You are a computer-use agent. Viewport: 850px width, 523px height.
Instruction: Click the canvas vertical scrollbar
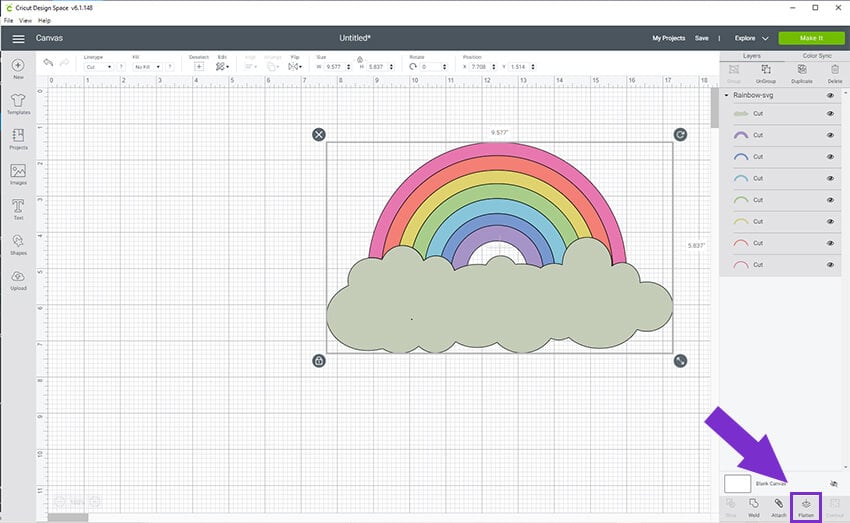point(714,107)
